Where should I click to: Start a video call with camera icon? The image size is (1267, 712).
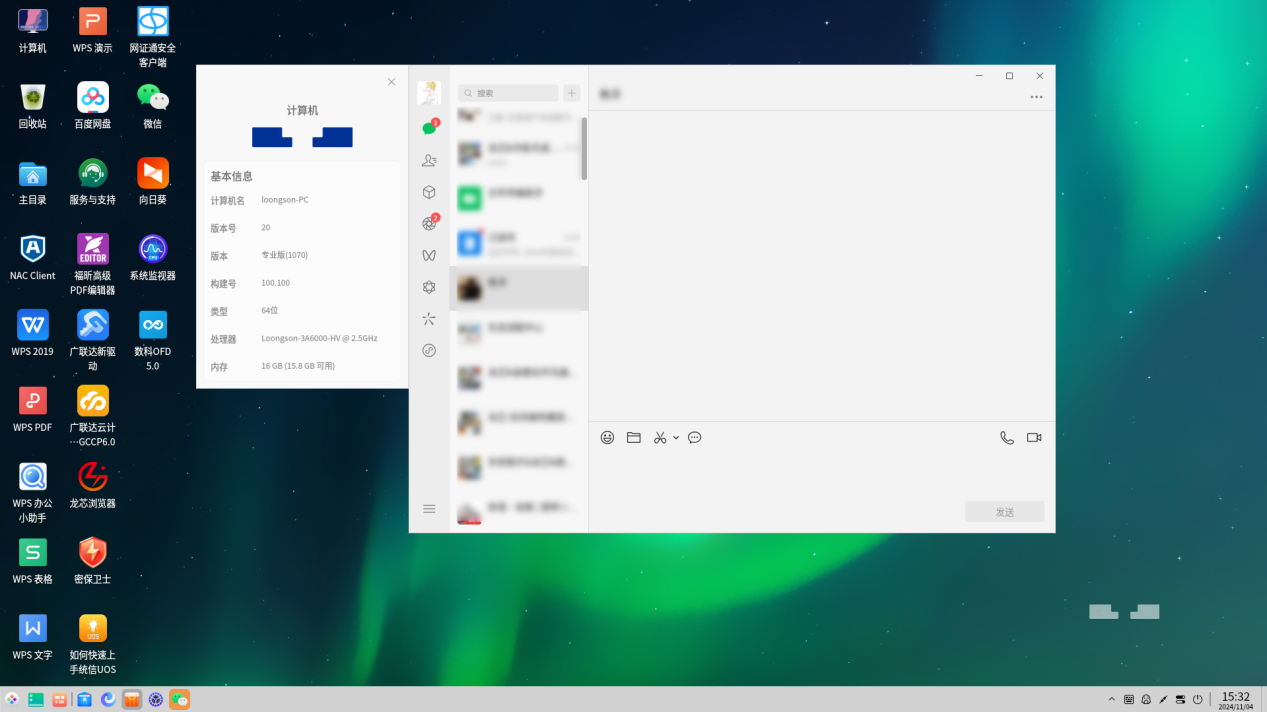[1034, 438]
